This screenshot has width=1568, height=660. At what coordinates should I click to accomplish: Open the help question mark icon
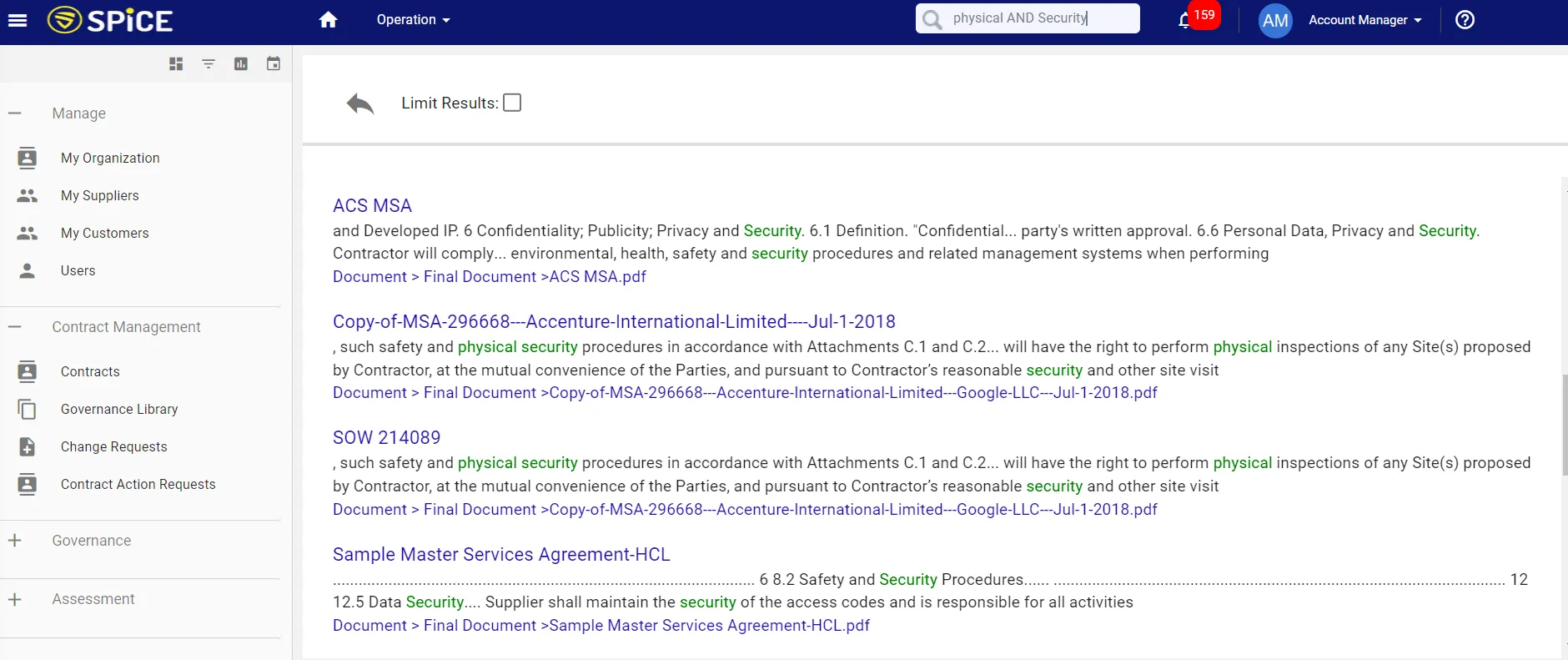point(1465,20)
